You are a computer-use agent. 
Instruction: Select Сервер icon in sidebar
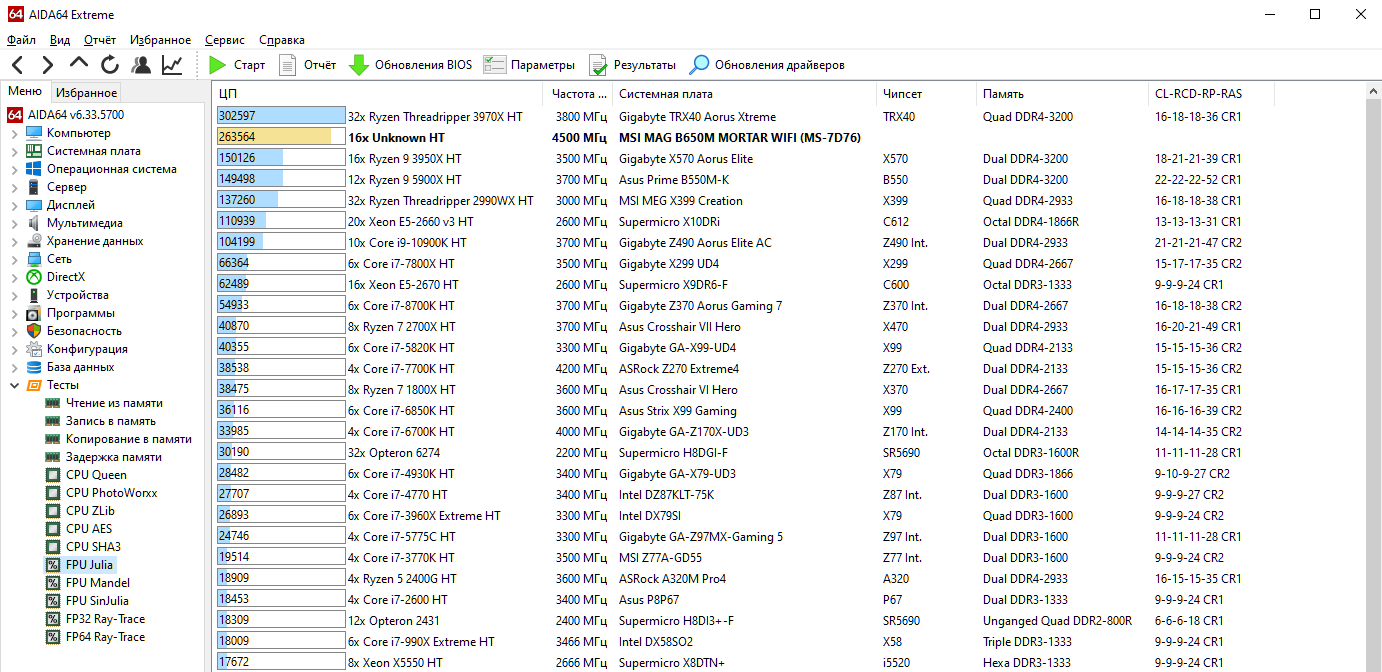(34, 187)
